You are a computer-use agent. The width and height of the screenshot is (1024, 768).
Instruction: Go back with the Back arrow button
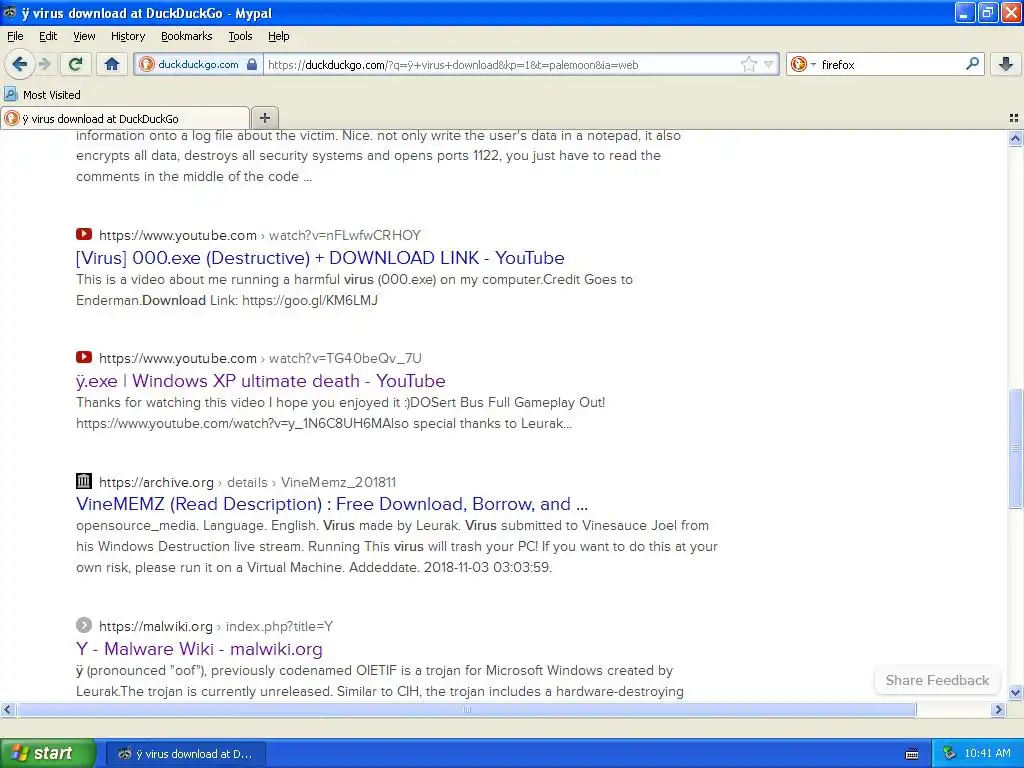point(19,64)
